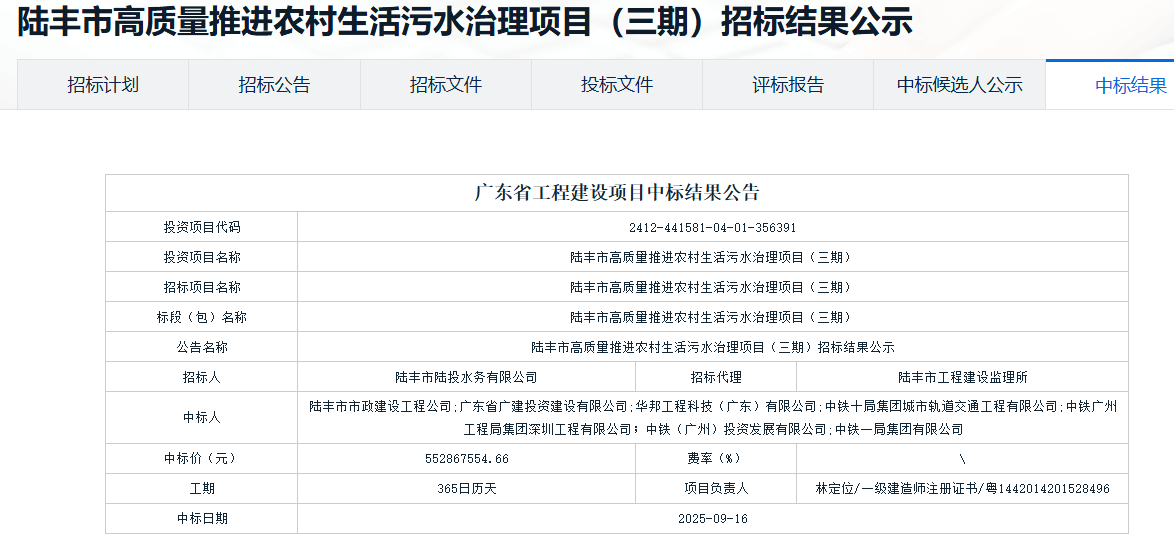The image size is (1174, 555).
Task: Click the 中标价（元） label cell
Action: (202, 458)
